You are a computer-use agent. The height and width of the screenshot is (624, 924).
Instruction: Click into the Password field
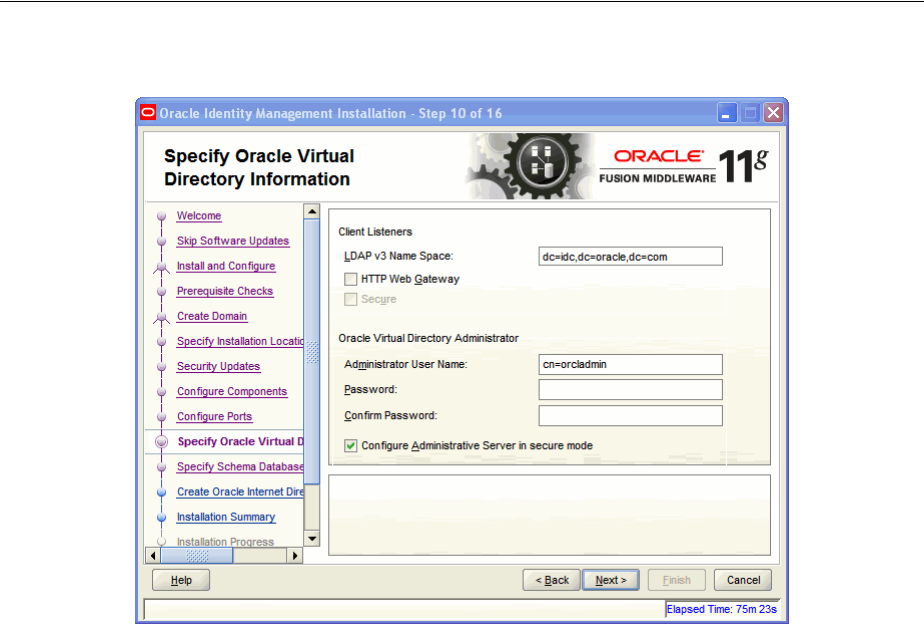(630, 389)
